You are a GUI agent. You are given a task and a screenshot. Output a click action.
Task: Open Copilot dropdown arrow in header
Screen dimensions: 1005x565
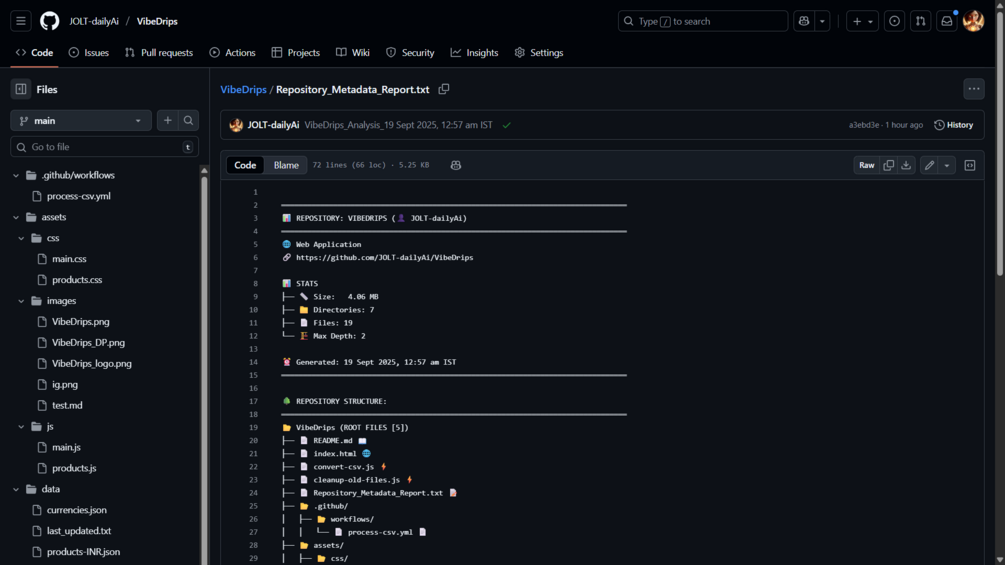pos(822,21)
